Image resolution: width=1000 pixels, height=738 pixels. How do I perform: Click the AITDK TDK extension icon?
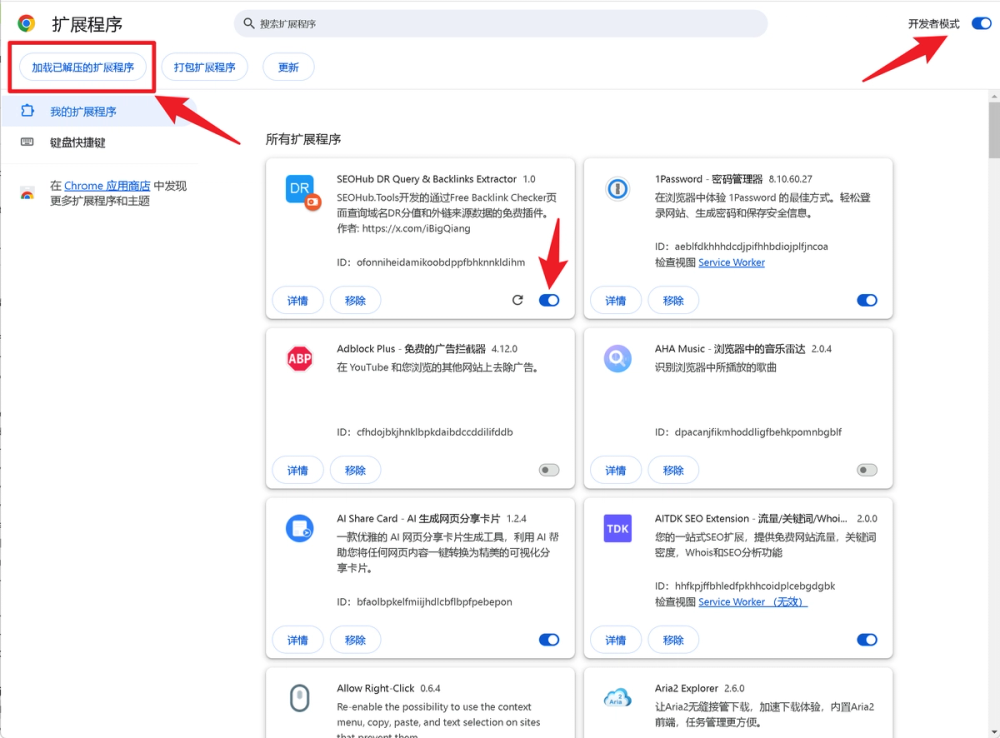tap(617, 528)
